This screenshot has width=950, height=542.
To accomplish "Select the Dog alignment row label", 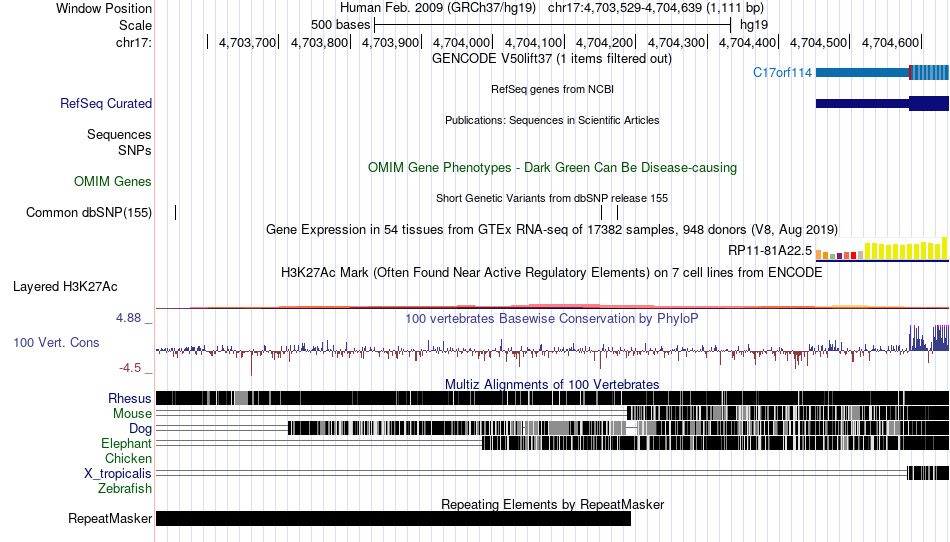I will 140,429.
